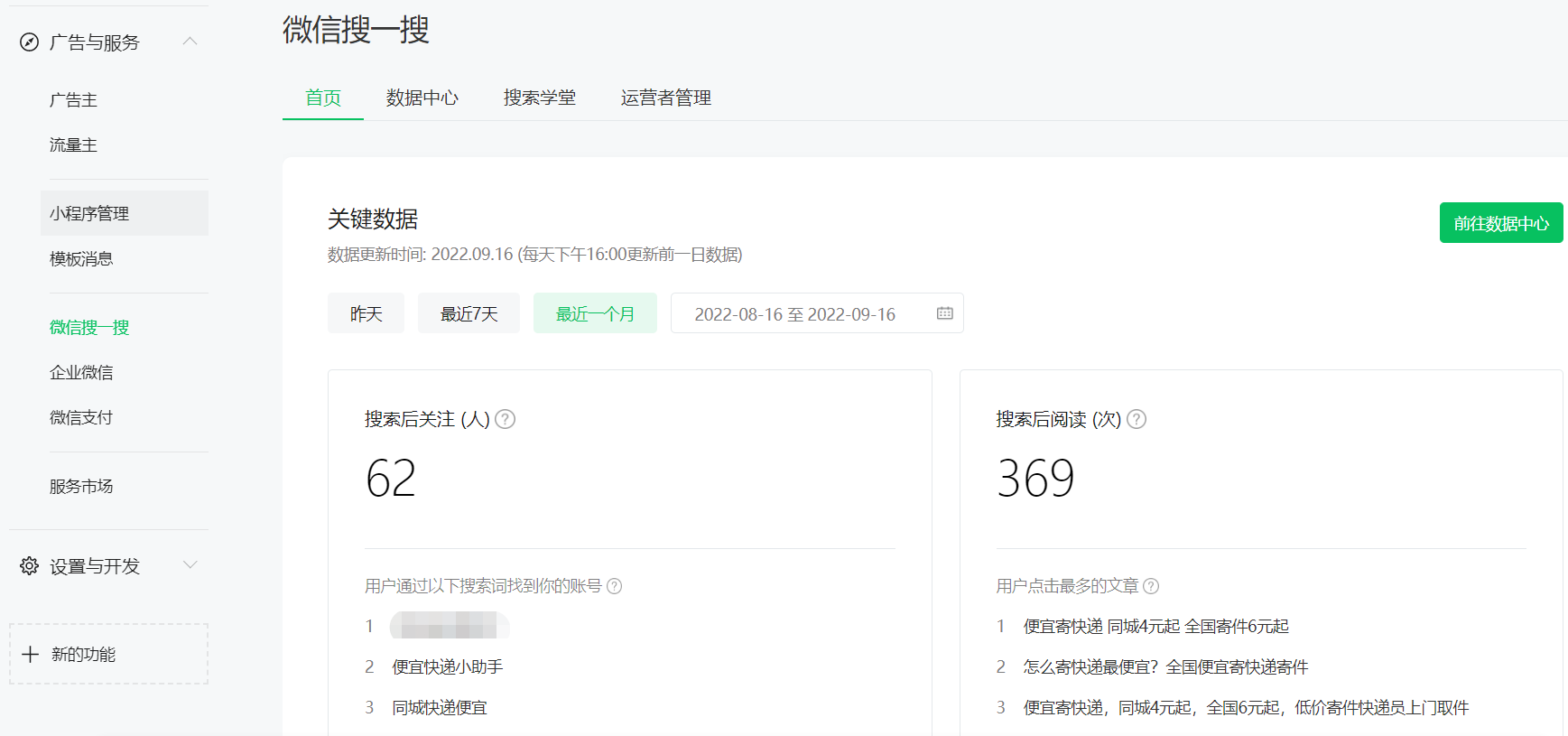Image resolution: width=1568 pixels, height=736 pixels.
Task: Switch to the 首页 tab
Action: [x=323, y=98]
